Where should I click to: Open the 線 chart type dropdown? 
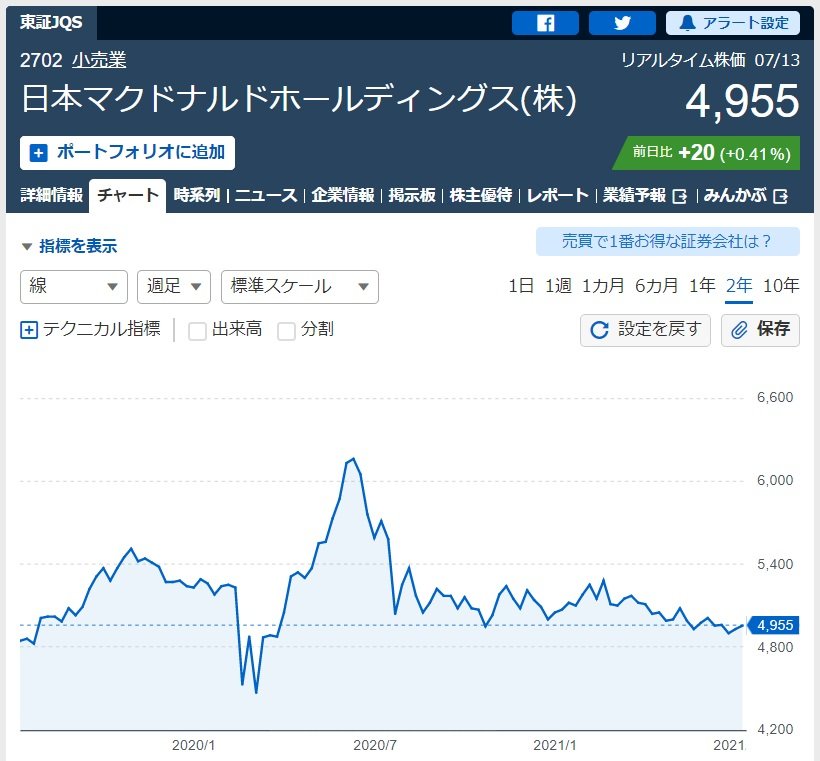pyautogui.click(x=74, y=286)
